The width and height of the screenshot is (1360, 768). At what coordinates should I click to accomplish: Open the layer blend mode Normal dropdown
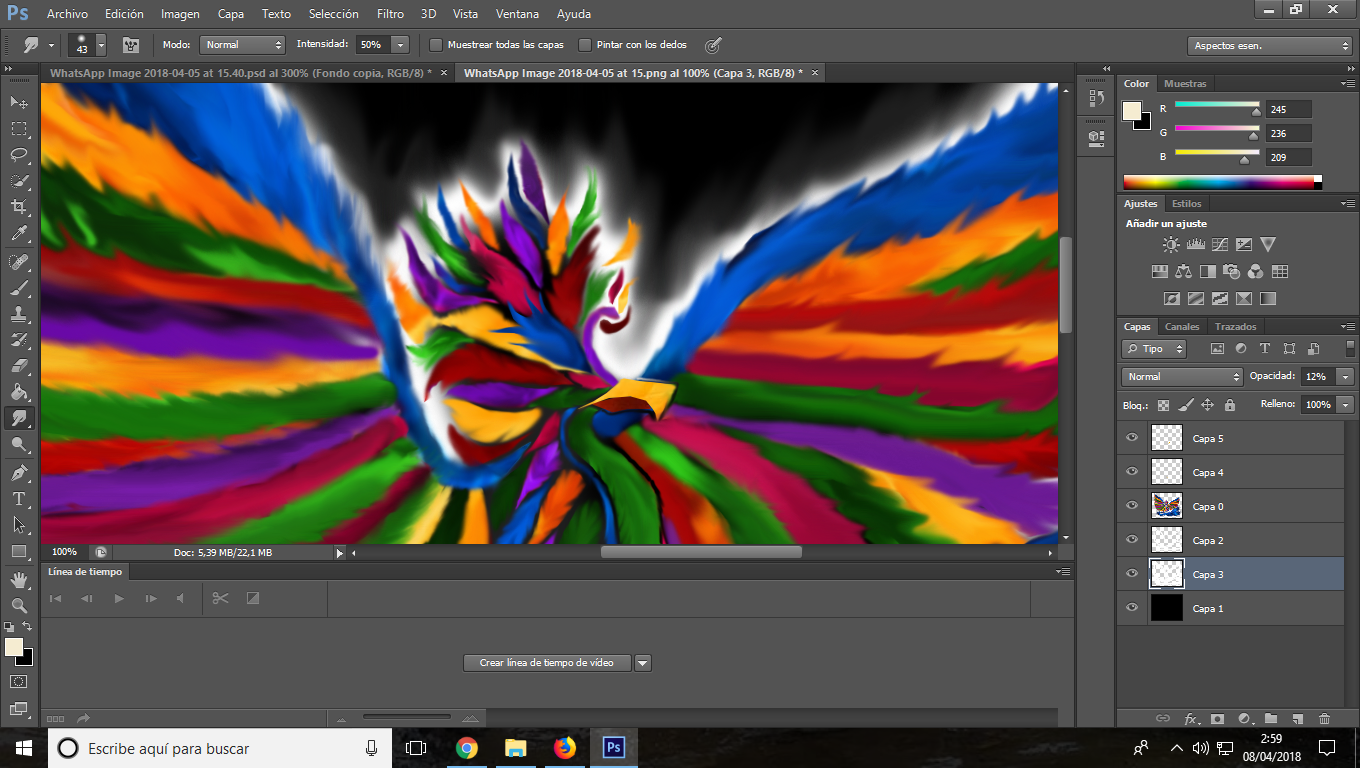coord(1182,377)
